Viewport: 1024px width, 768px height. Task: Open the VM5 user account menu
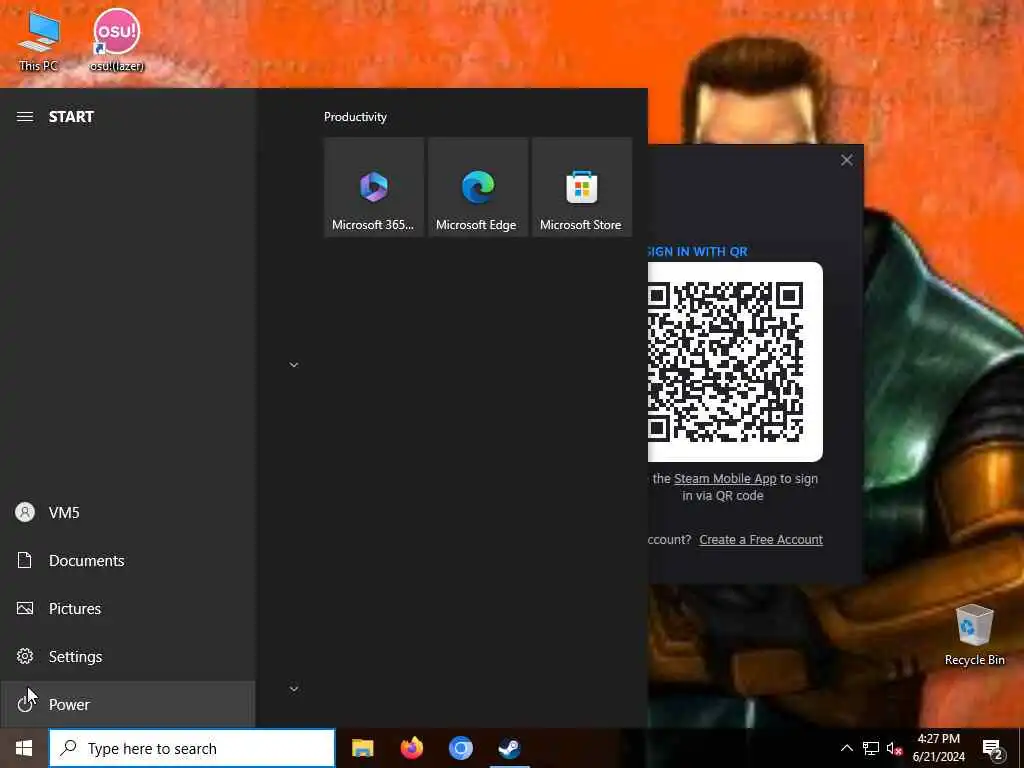click(127, 513)
